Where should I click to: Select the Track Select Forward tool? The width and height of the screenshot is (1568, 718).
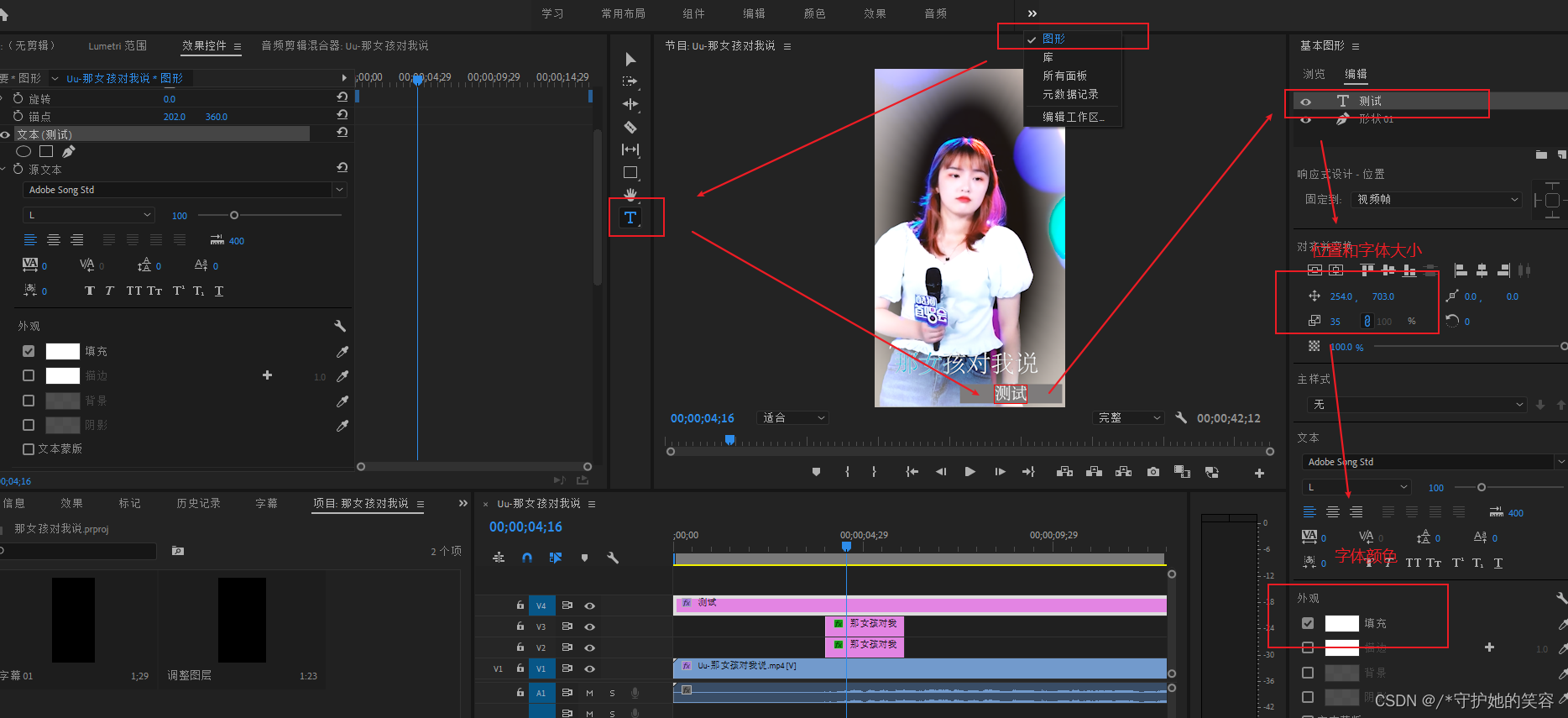[x=630, y=81]
